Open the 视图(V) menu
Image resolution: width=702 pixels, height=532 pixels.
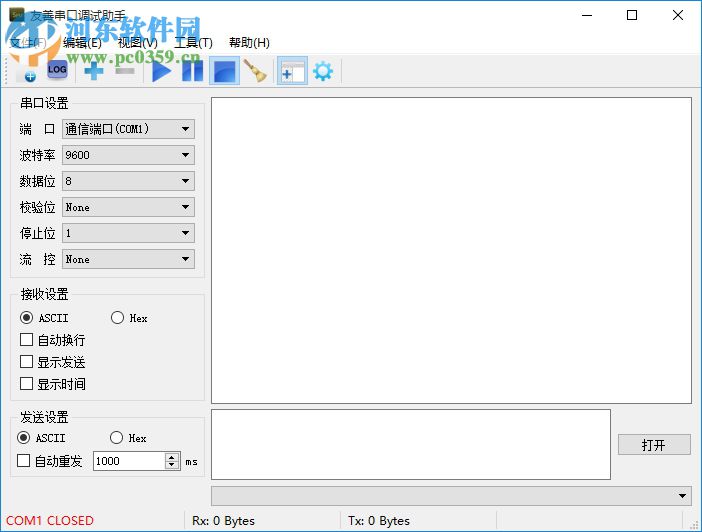pyautogui.click(x=137, y=43)
